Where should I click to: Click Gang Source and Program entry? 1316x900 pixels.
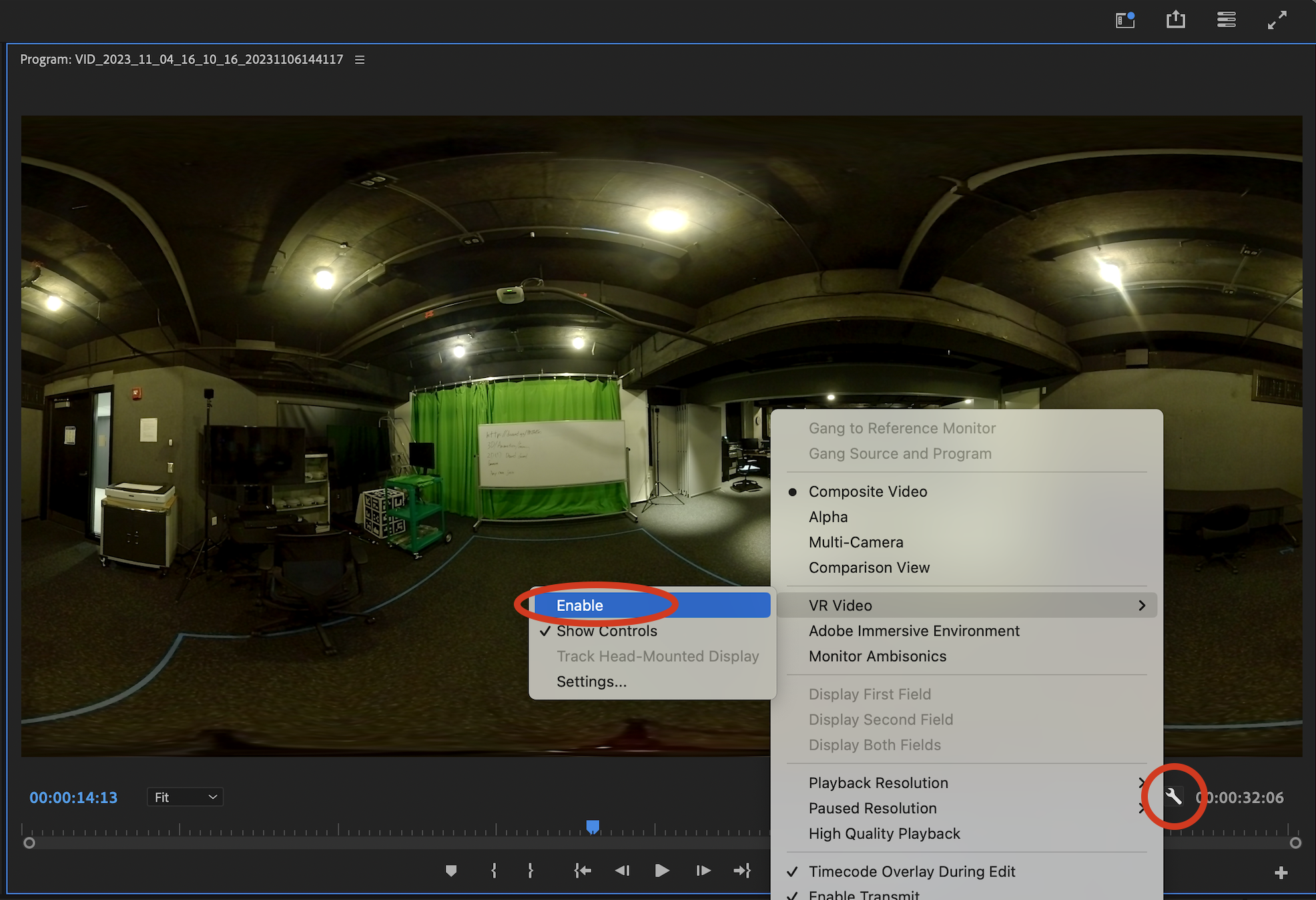(966, 453)
